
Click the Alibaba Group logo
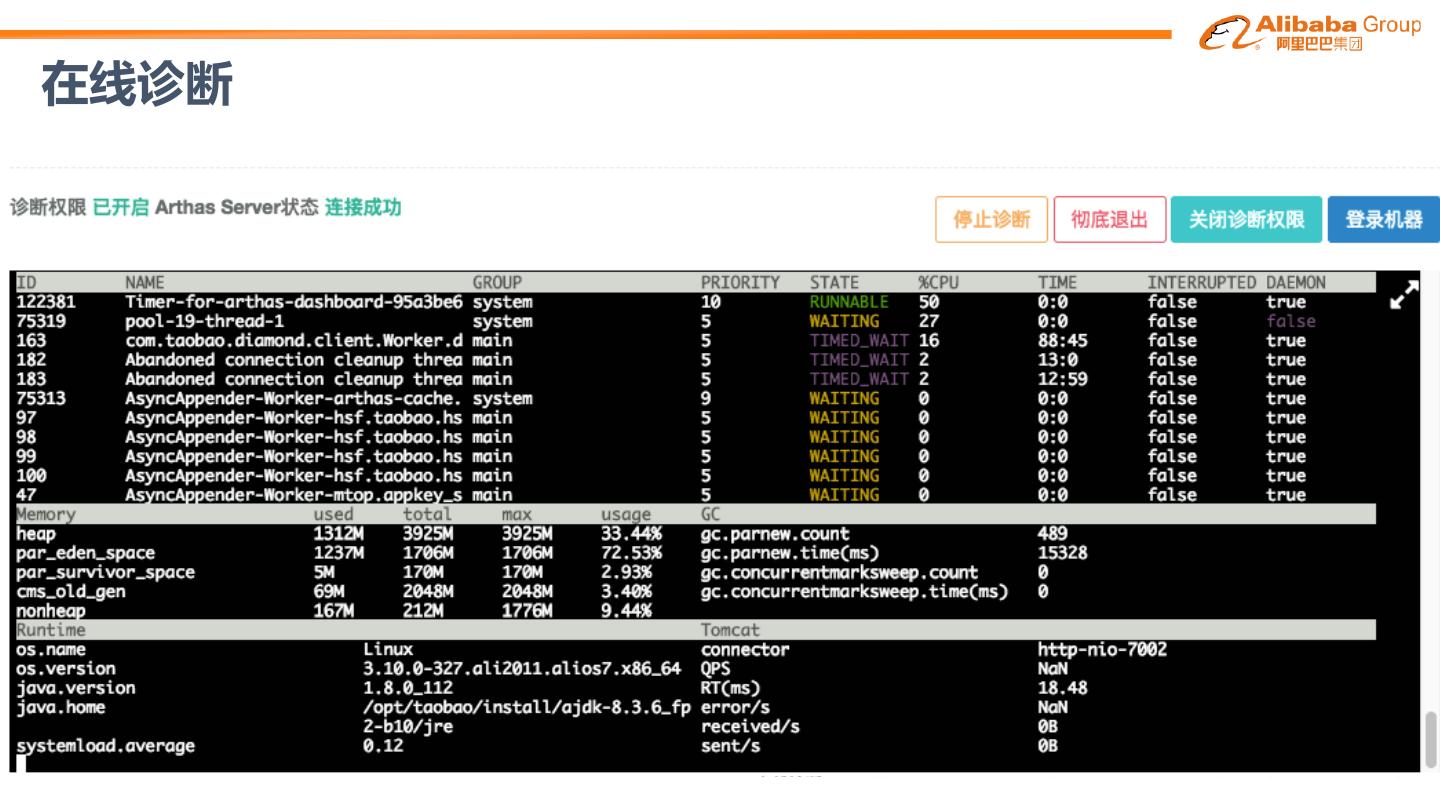click(1309, 32)
